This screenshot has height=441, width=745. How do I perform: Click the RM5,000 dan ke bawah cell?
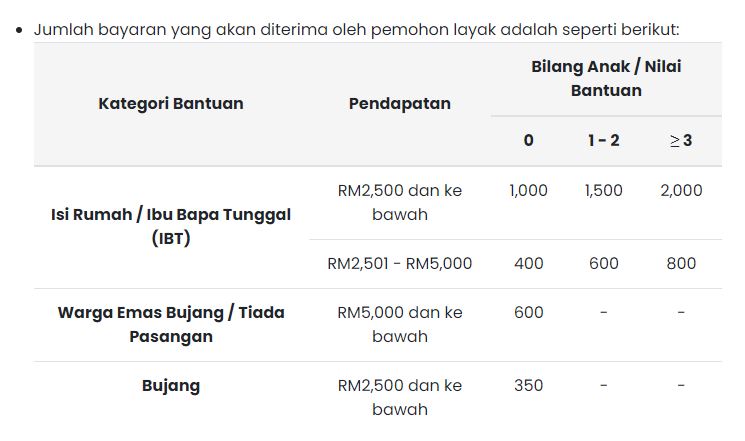[400, 325]
